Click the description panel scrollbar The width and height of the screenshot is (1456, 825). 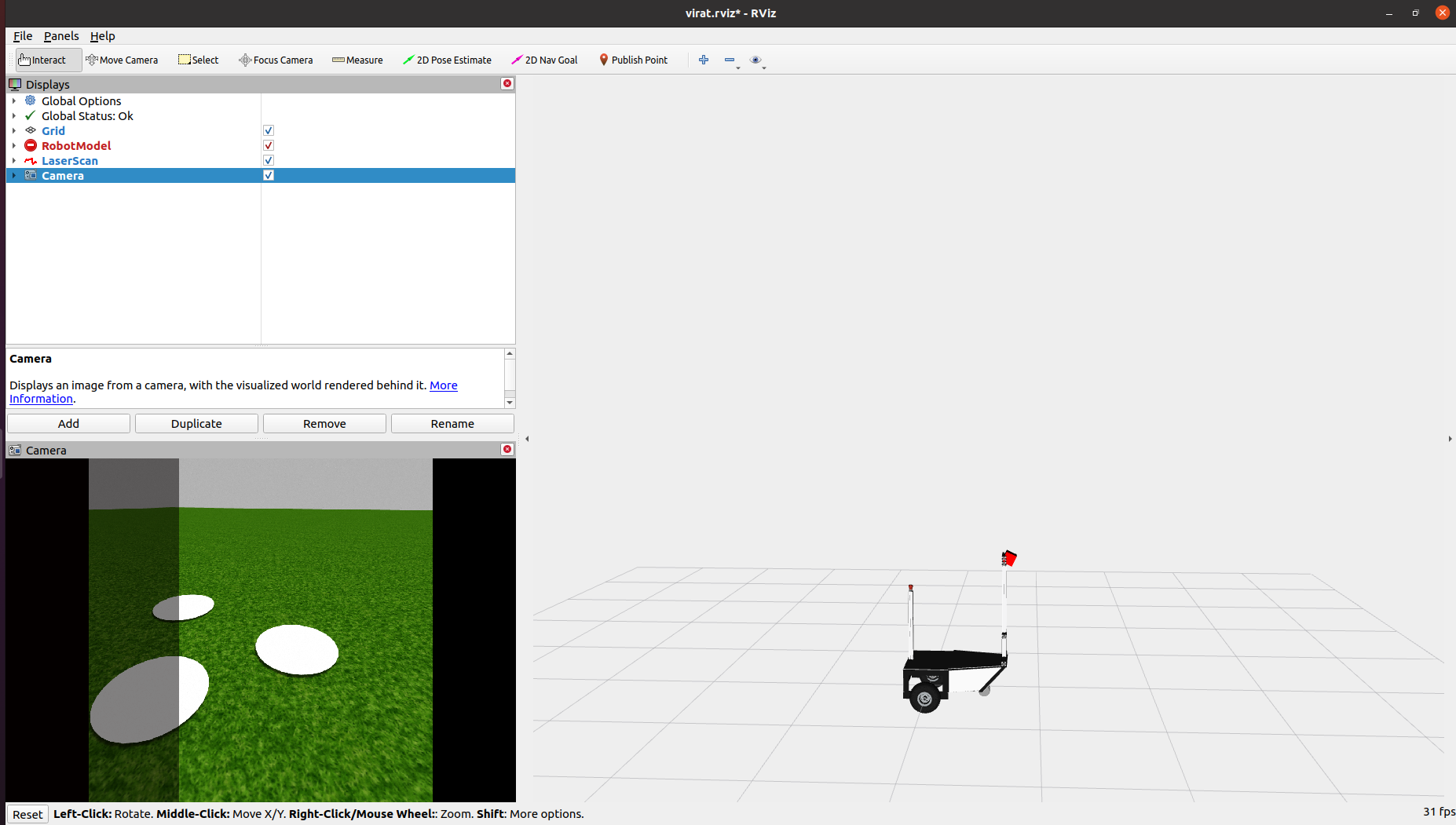point(510,378)
